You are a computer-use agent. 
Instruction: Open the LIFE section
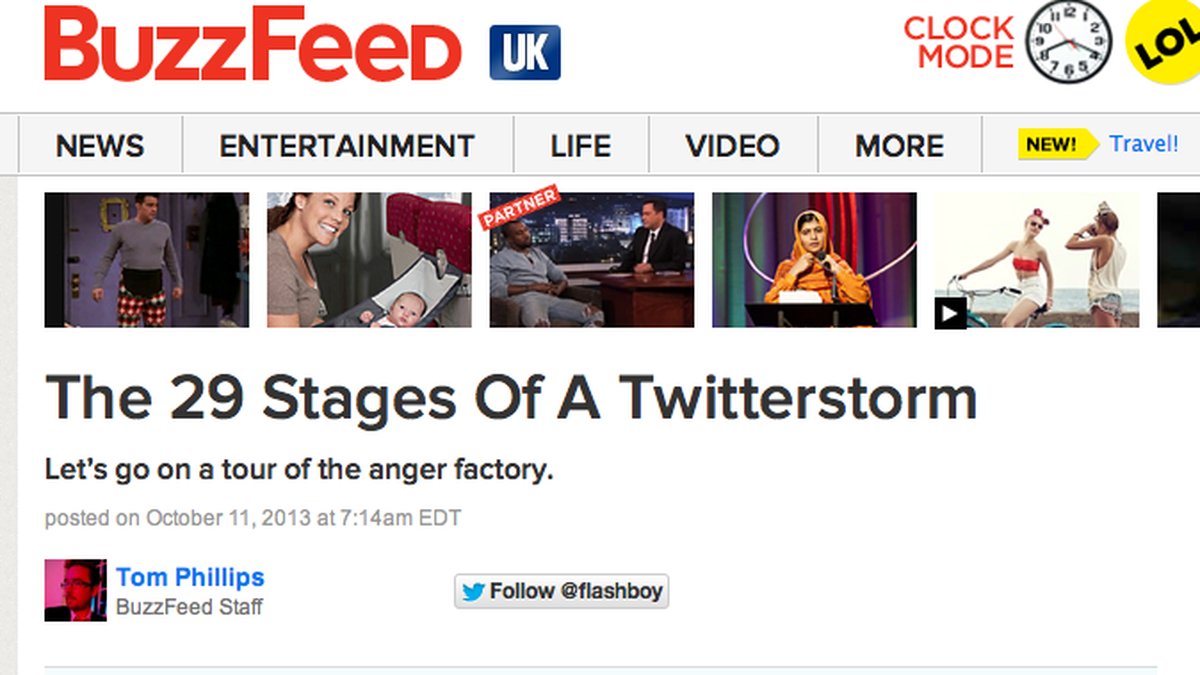(581, 146)
